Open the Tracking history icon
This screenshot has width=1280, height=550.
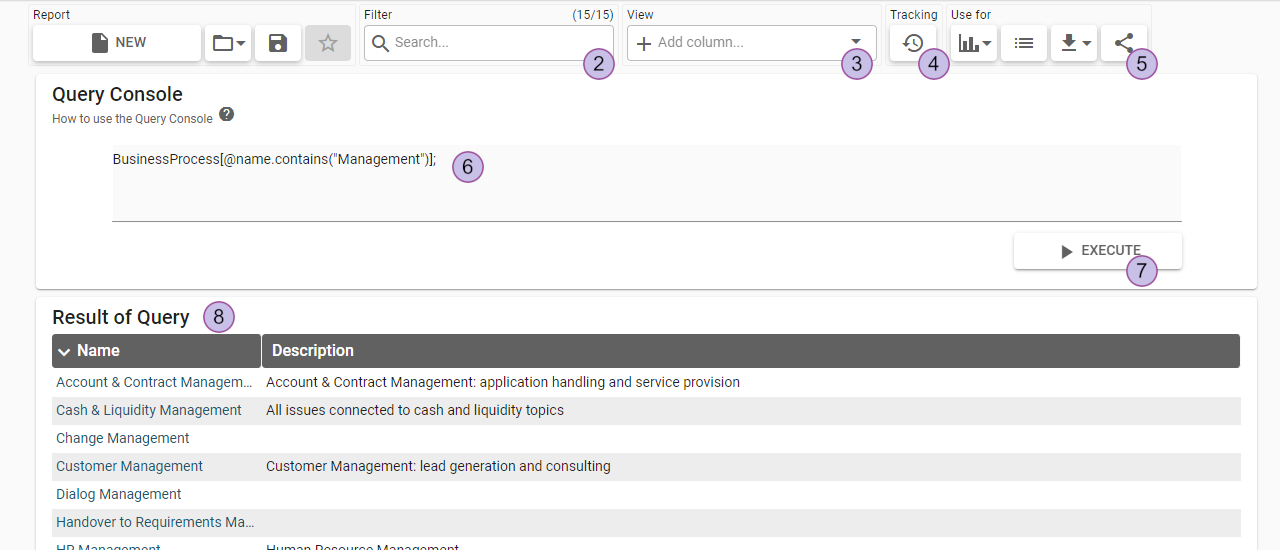[x=912, y=43]
